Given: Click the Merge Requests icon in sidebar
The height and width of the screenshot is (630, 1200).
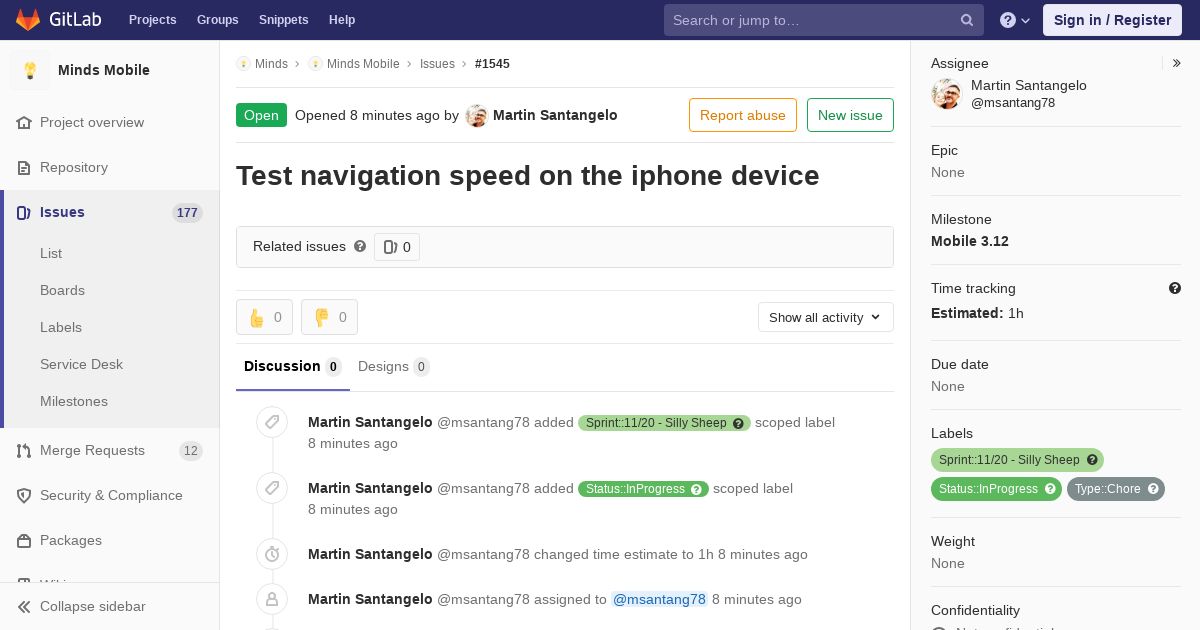Looking at the screenshot, I should [24, 450].
